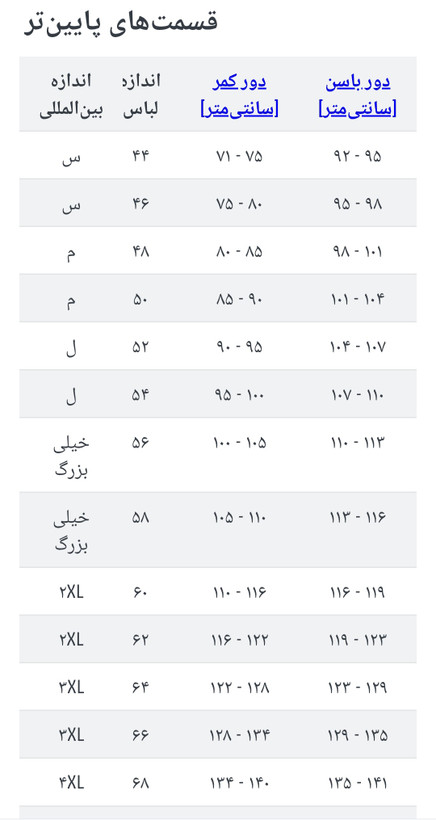Select the ۳XL label in row ۶۶
The width and height of the screenshot is (436, 820).
click(71, 735)
